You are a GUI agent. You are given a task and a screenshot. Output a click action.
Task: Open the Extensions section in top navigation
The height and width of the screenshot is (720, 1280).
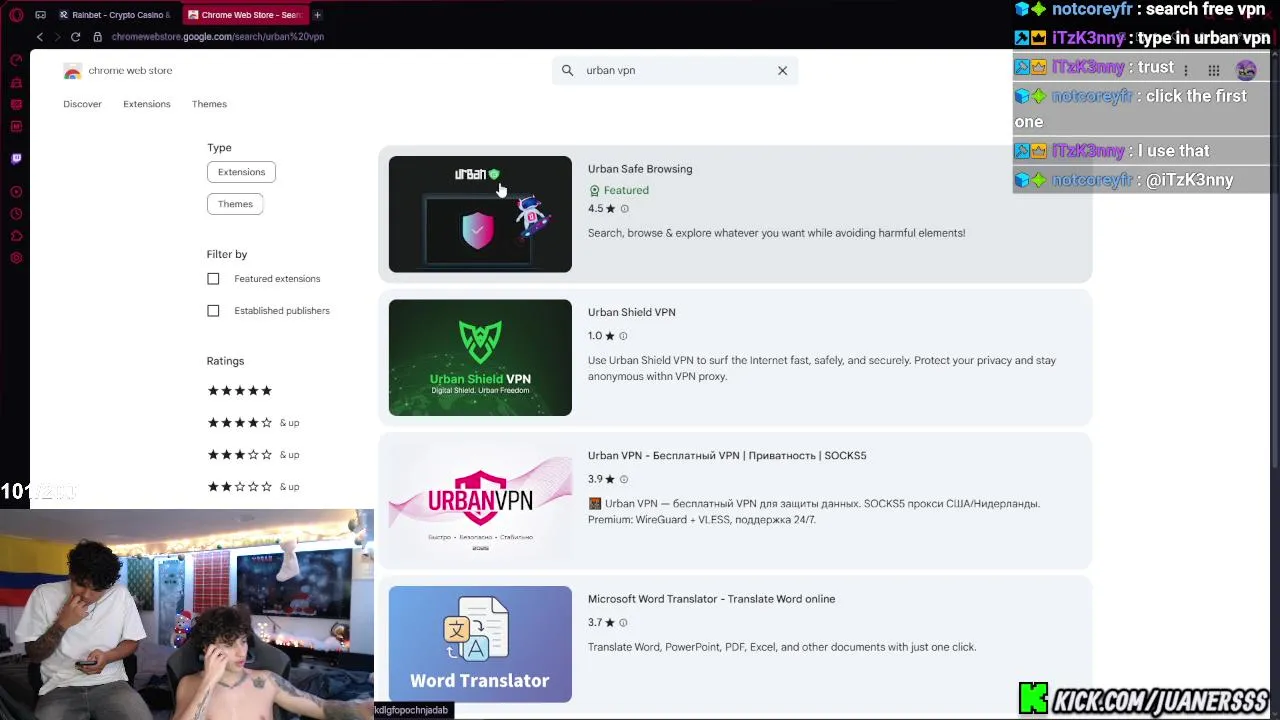pos(147,104)
